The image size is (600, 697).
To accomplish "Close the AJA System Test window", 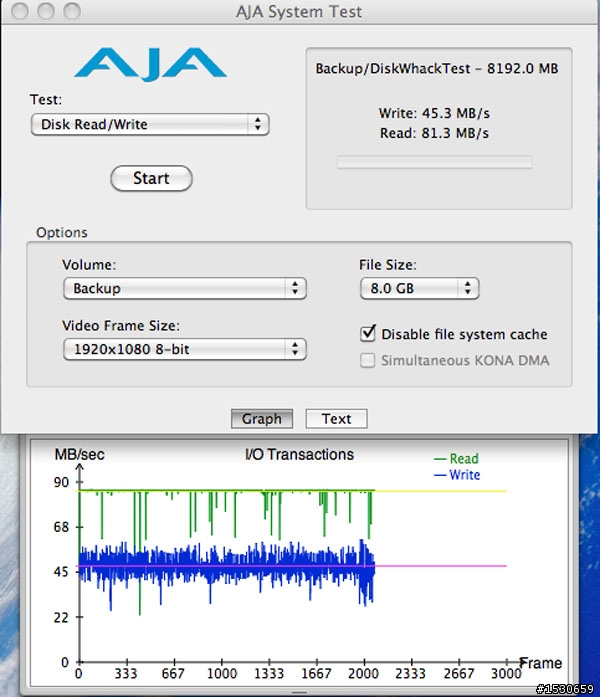I will pyautogui.click(x=20, y=11).
